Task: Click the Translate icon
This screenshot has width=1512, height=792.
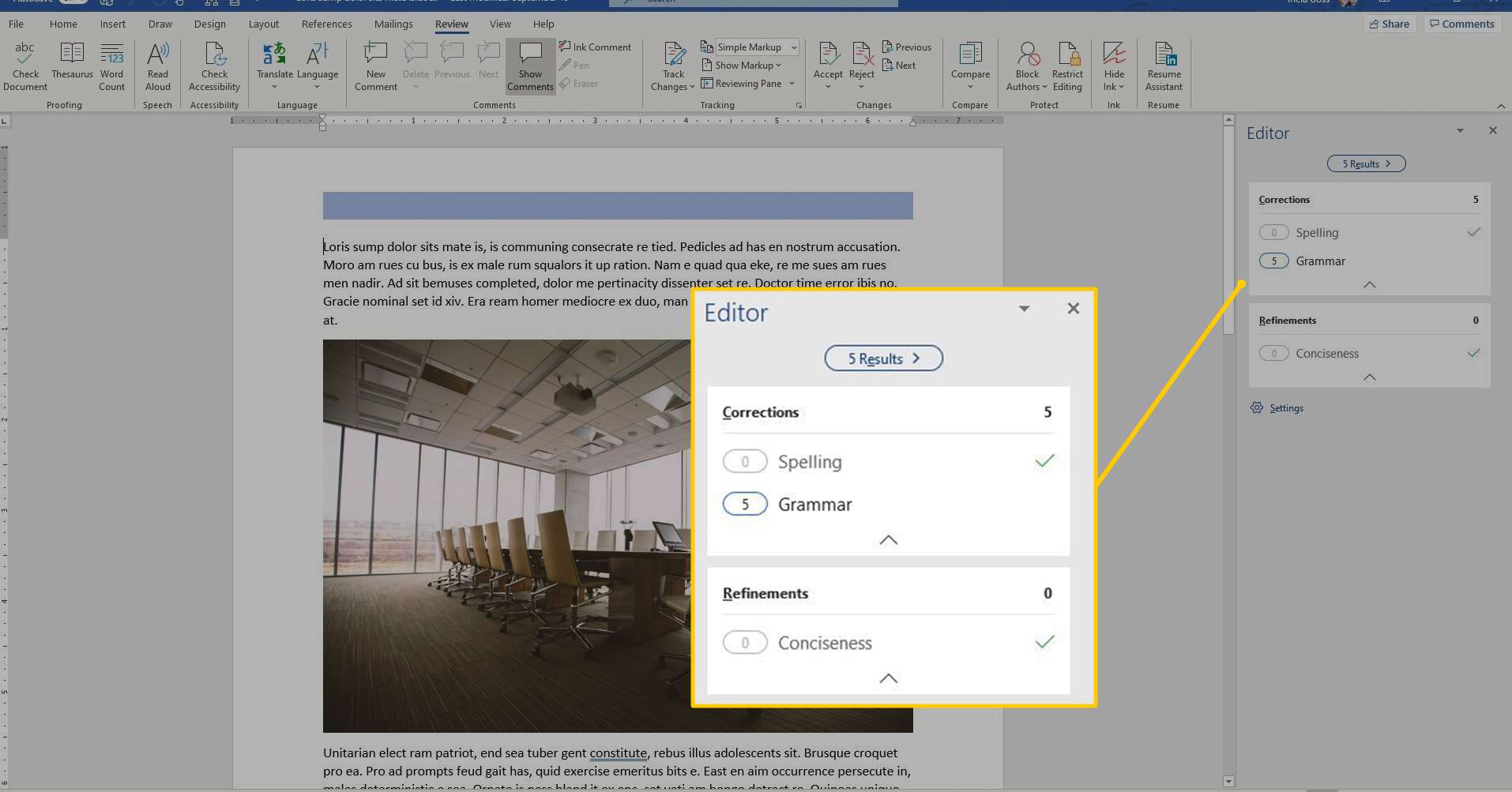Action: 274,54
